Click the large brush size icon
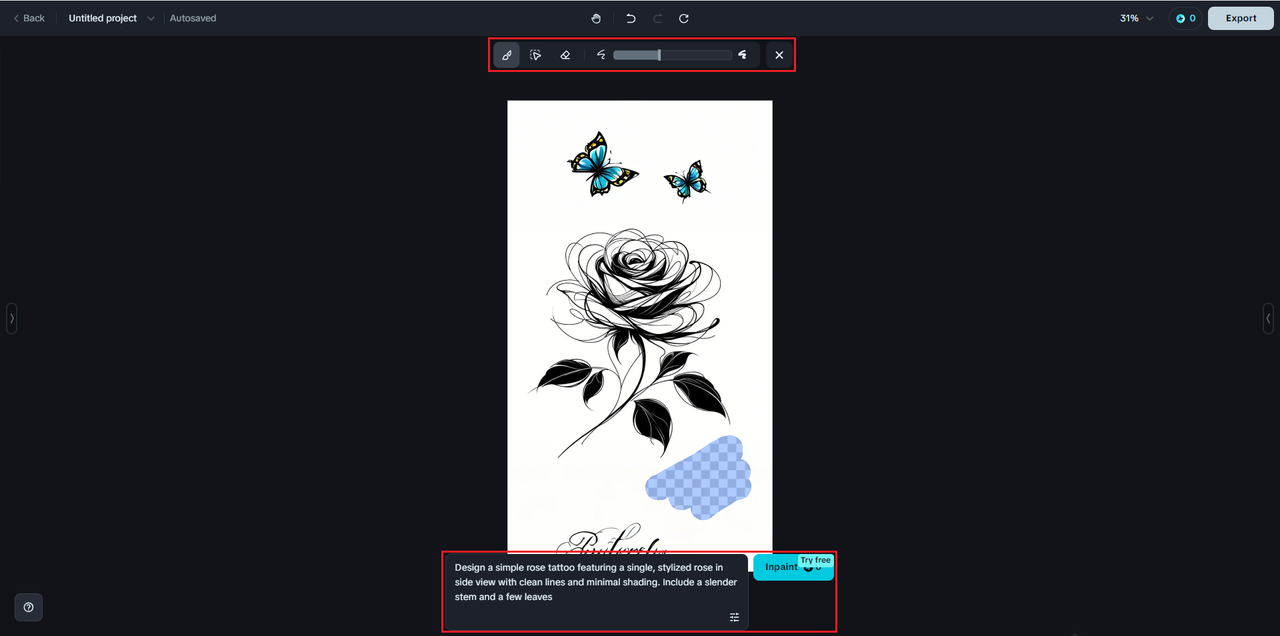The image size is (1280, 636). pyautogui.click(x=743, y=55)
